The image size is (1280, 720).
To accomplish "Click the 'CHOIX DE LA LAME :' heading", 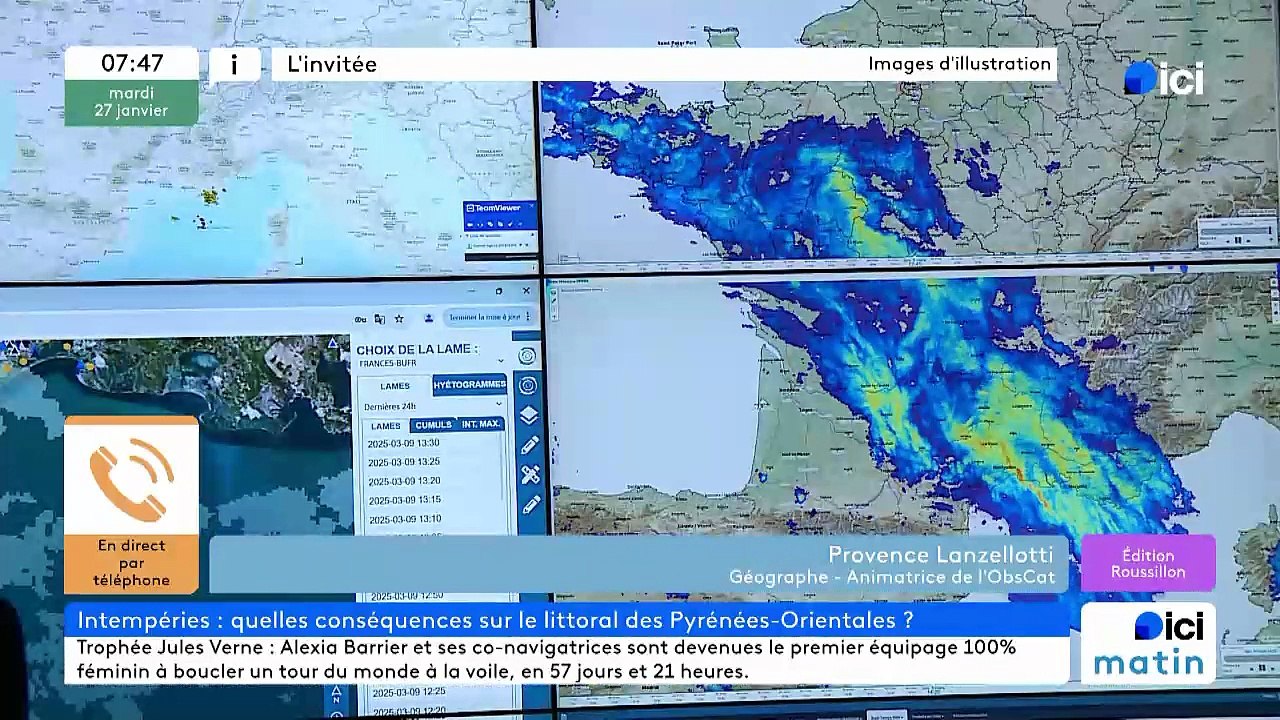I will pos(417,349).
